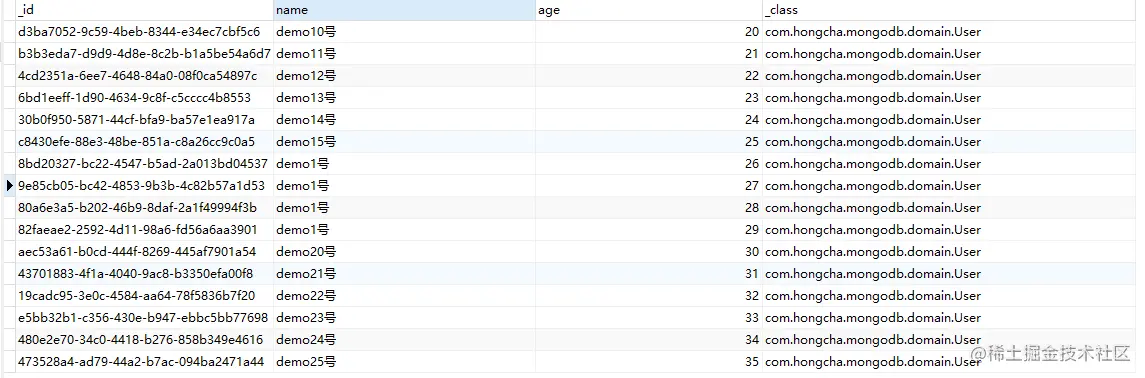Screen dimensions: 1145x378
Task: Click the demo13号 name cell
Action: click(404, 98)
